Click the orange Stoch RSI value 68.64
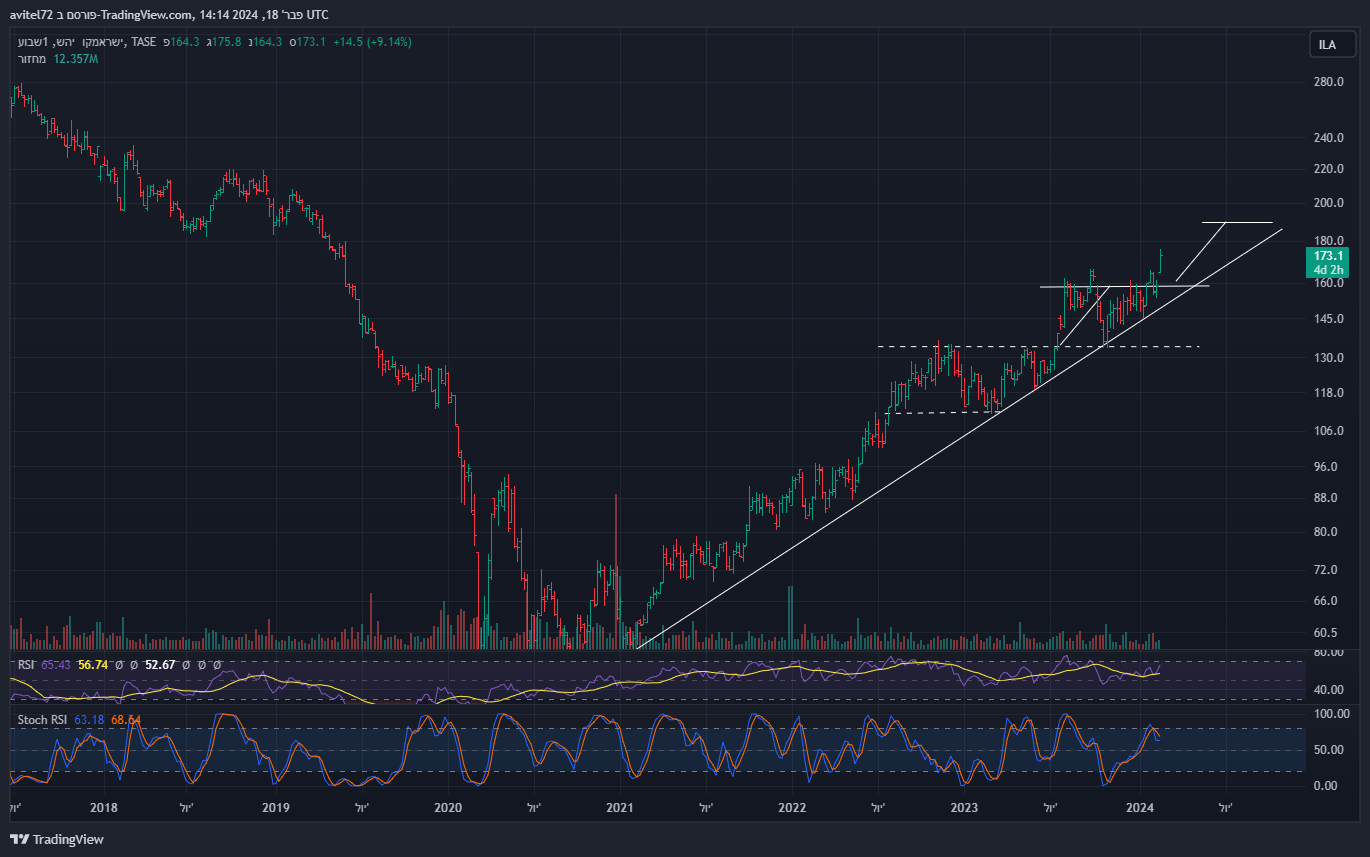The height and width of the screenshot is (857, 1370). click(126, 720)
